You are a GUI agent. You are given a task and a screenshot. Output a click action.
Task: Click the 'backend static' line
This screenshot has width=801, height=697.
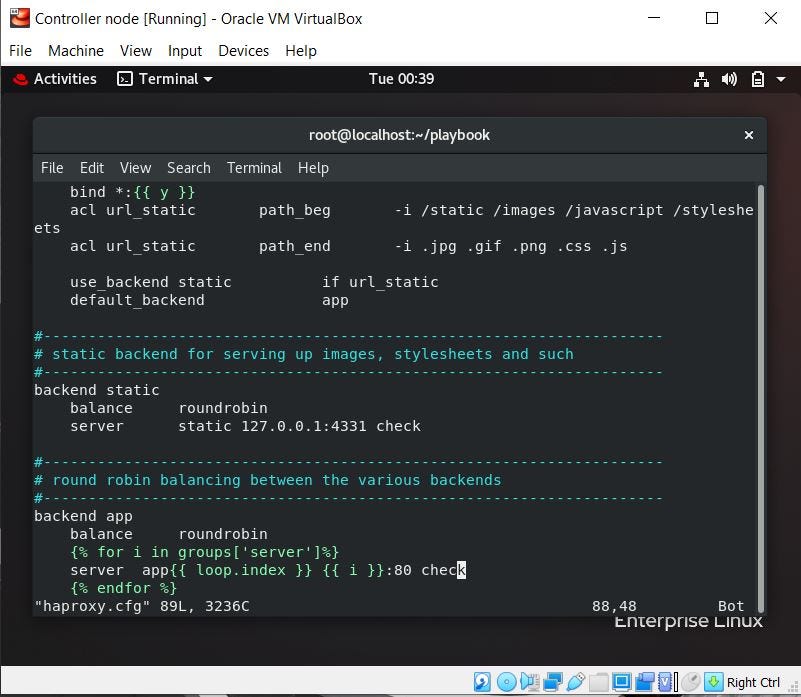(x=97, y=390)
